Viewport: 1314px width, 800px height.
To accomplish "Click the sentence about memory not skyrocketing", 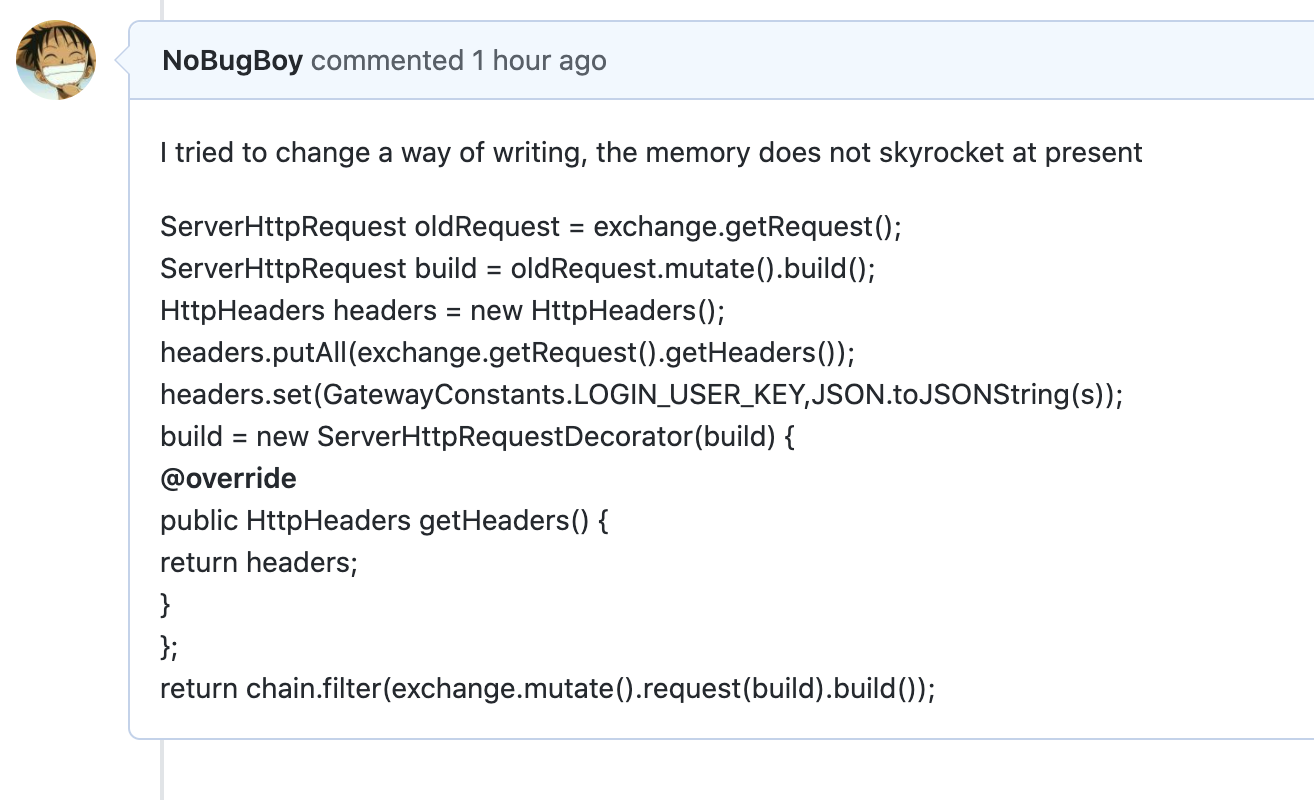I will coord(650,153).
